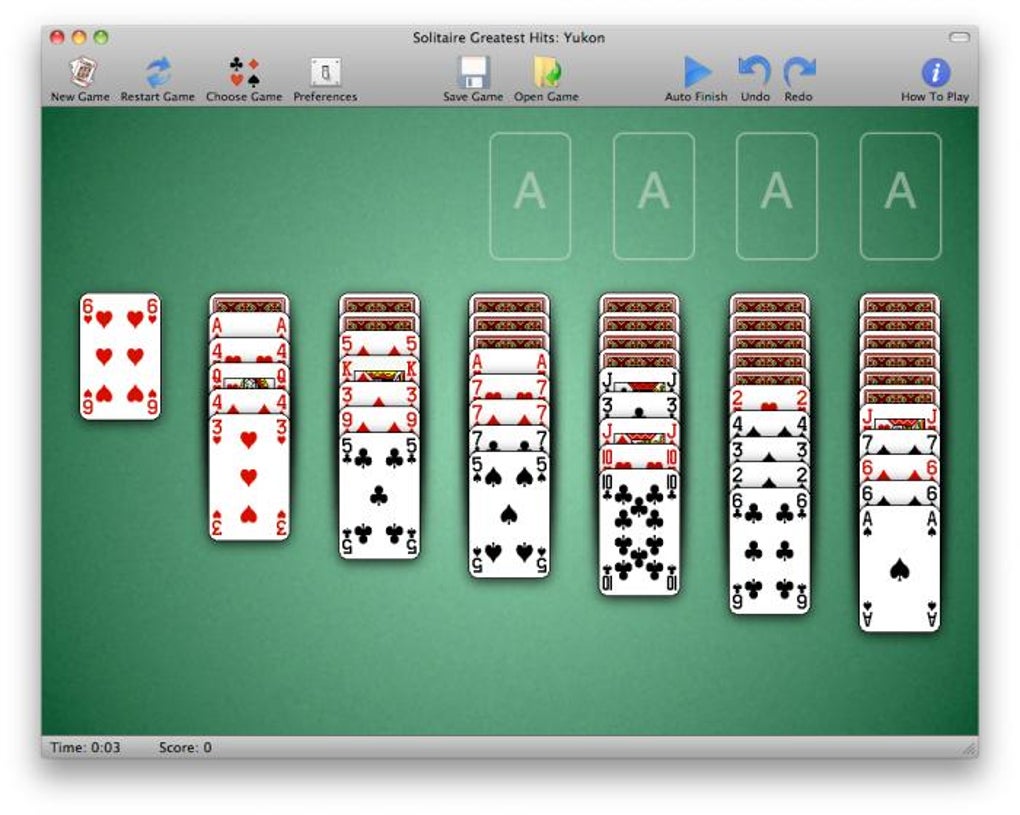Select the red king in third column

pos(379,370)
